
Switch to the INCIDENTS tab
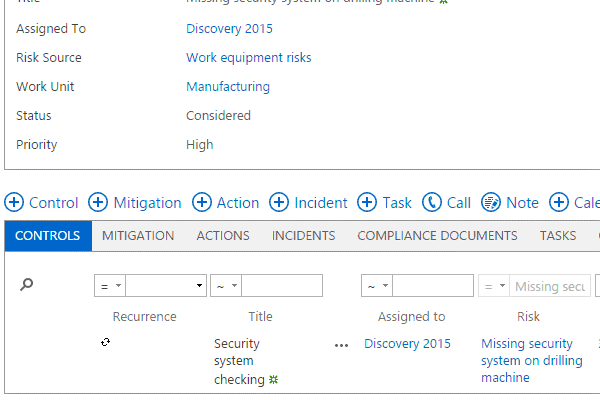pyautogui.click(x=303, y=235)
